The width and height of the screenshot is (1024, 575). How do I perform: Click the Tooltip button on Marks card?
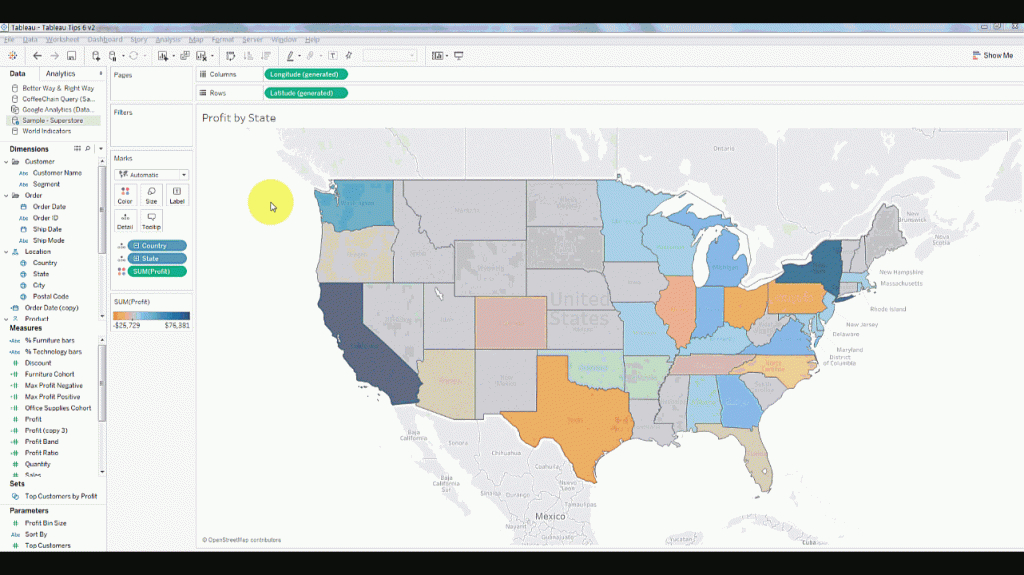click(151, 221)
